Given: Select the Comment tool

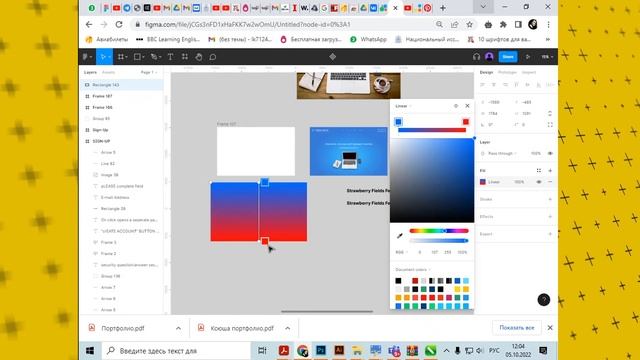Looking at the screenshot, I should (213, 57).
